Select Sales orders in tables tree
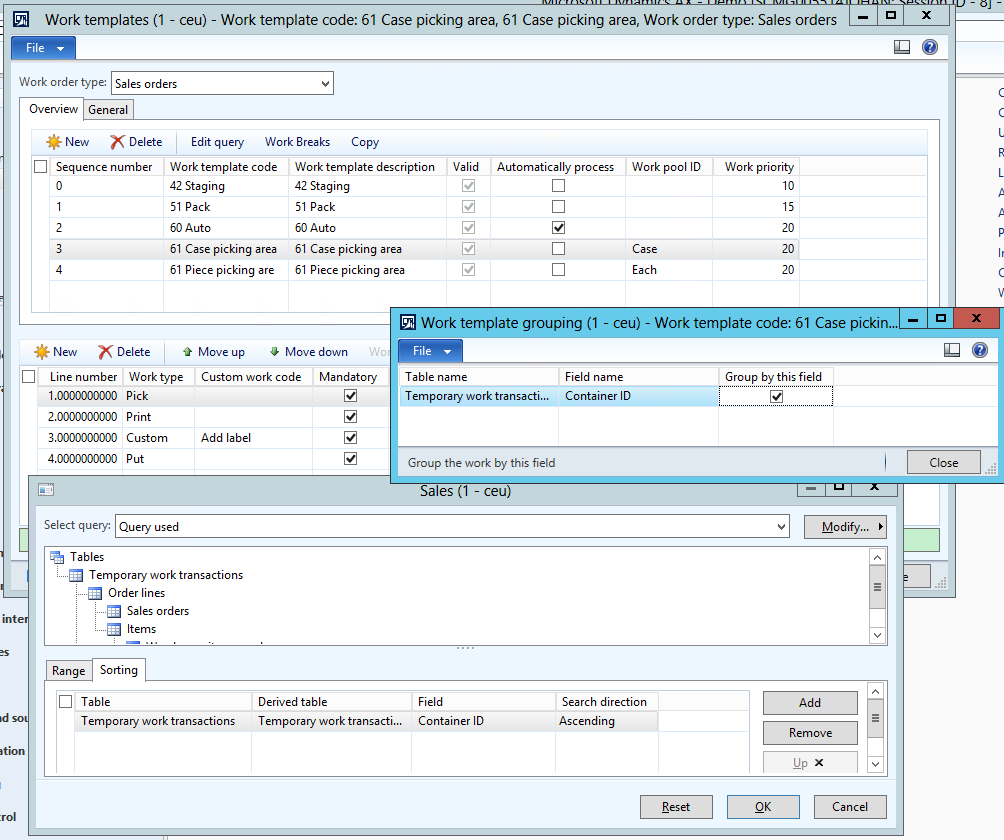This screenshot has height=840, width=1004. 157,611
